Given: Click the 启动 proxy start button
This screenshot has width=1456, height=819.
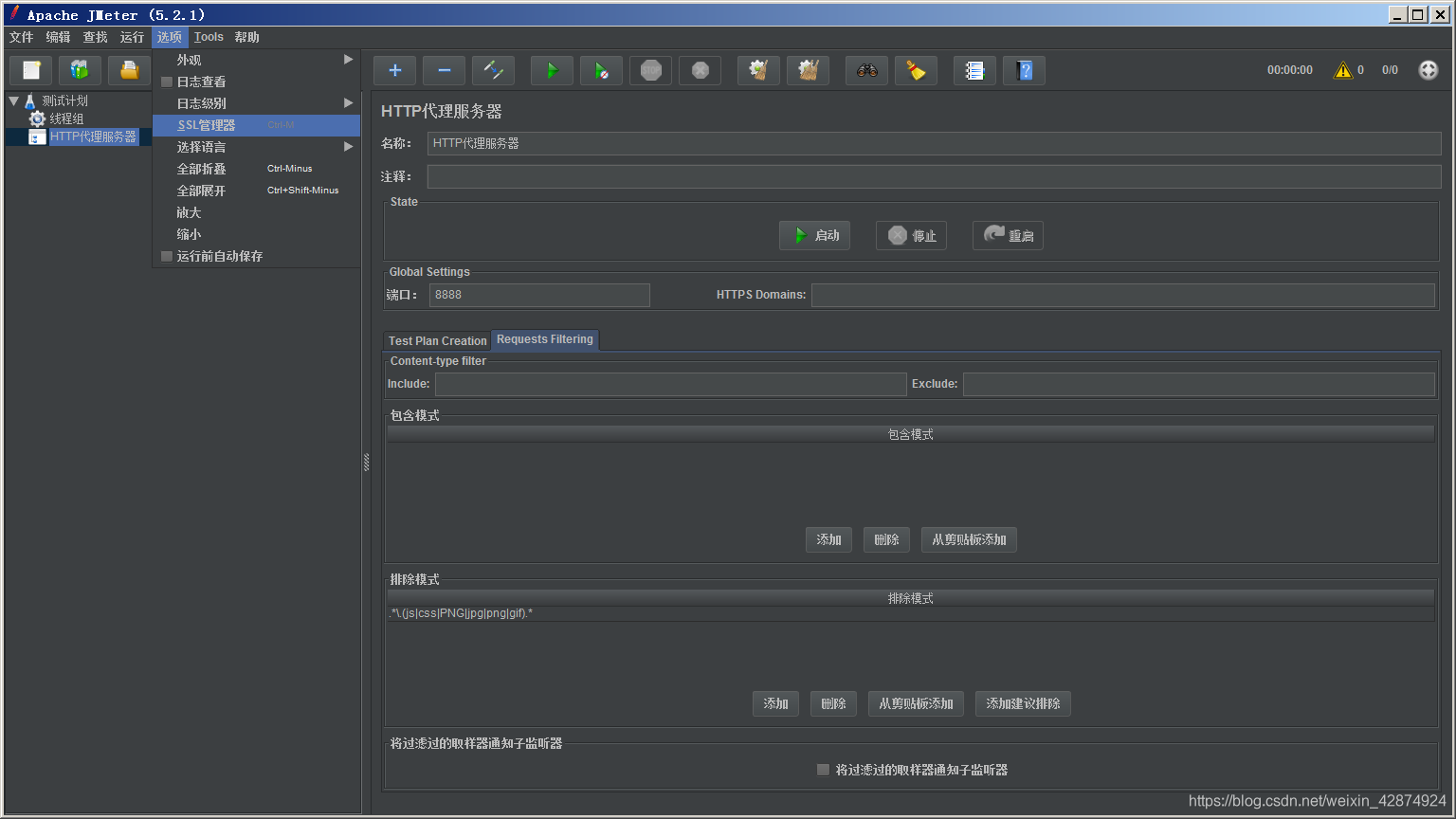Looking at the screenshot, I should (814, 235).
